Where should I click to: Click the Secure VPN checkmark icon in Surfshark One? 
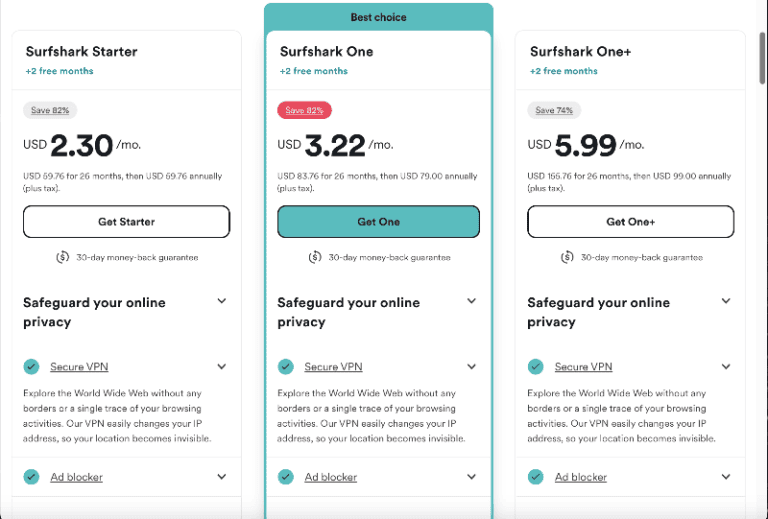286,367
